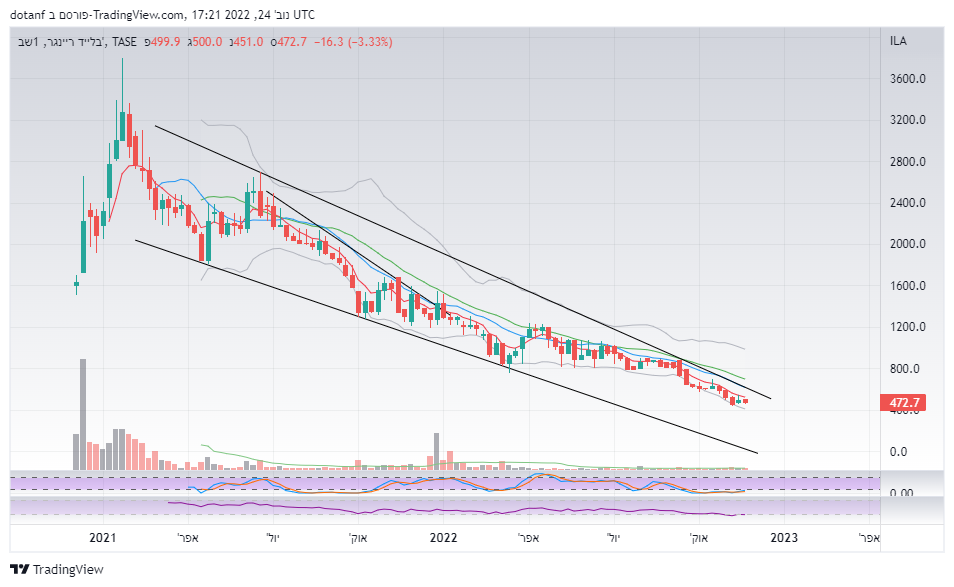954x587 pixels.
Task: Click the TASE exchange label
Action: (125, 41)
